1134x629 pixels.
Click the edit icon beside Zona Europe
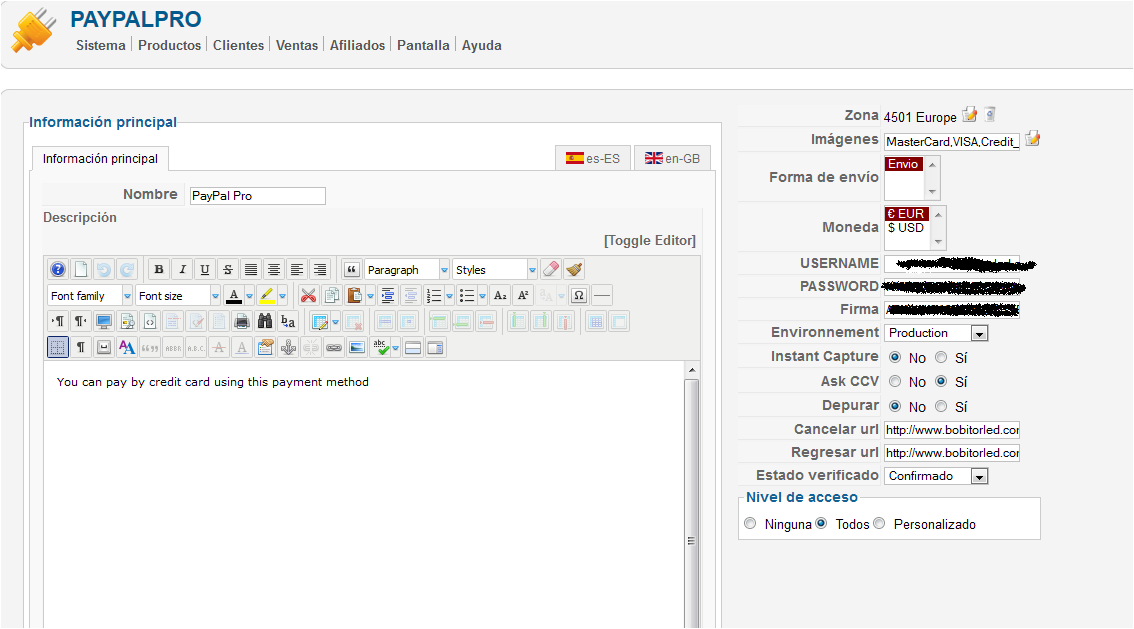(969, 115)
